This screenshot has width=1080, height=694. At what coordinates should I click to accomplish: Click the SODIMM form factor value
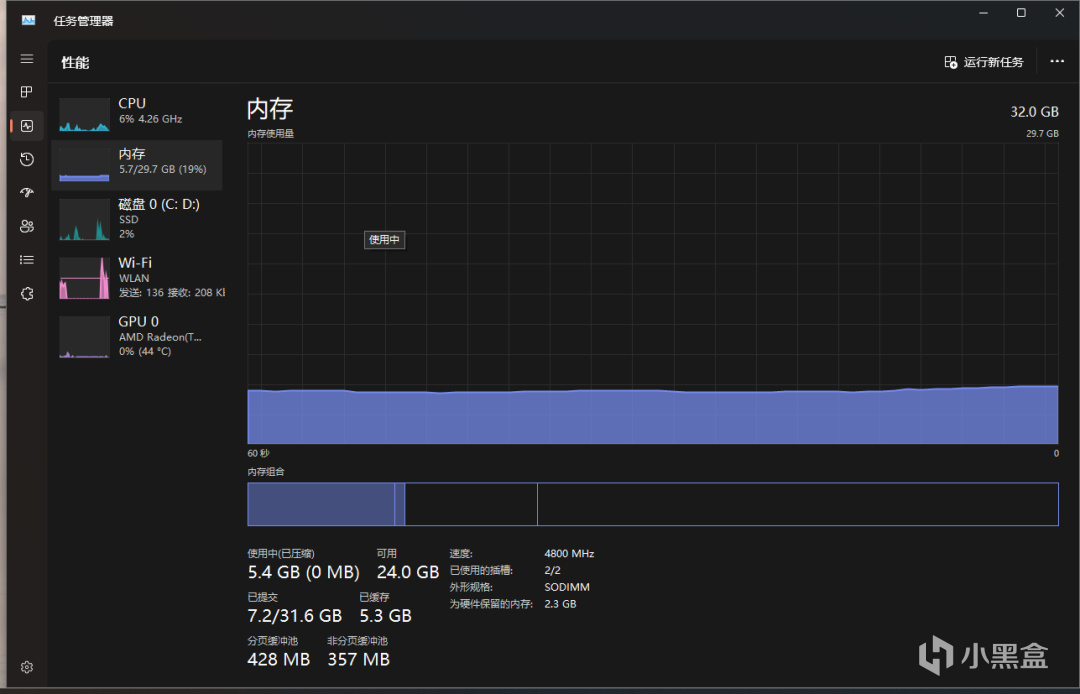[x=567, y=587]
